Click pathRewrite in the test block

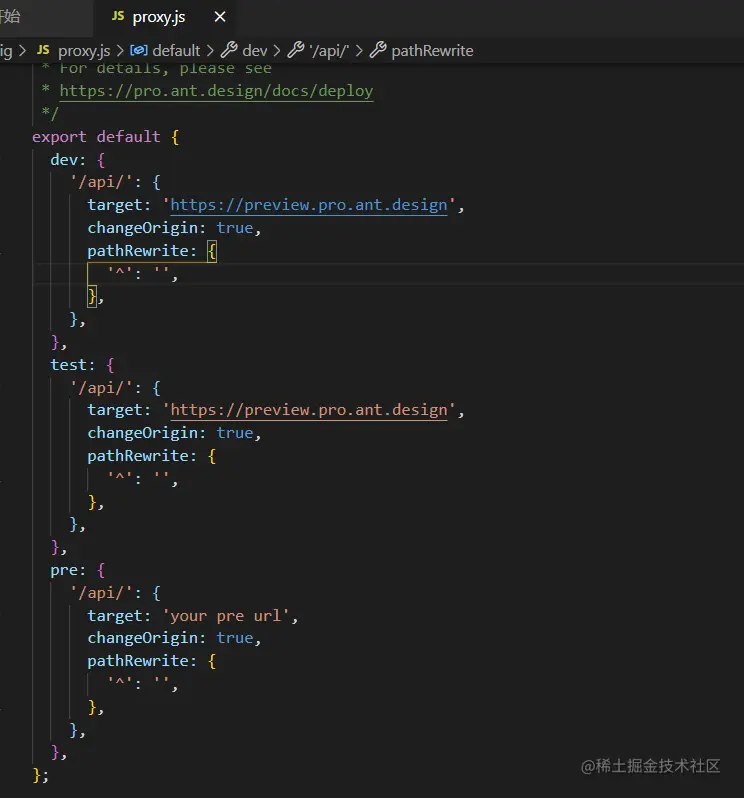pyautogui.click(x=137, y=456)
